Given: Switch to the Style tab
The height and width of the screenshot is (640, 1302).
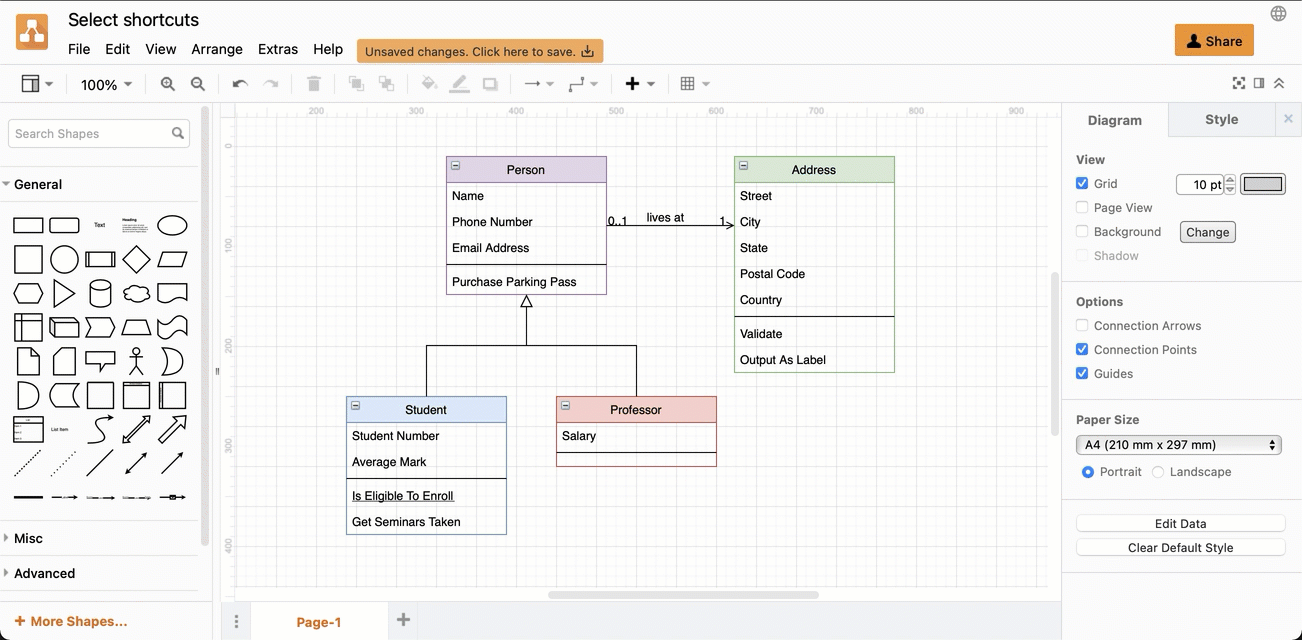Looking at the screenshot, I should 1221,119.
